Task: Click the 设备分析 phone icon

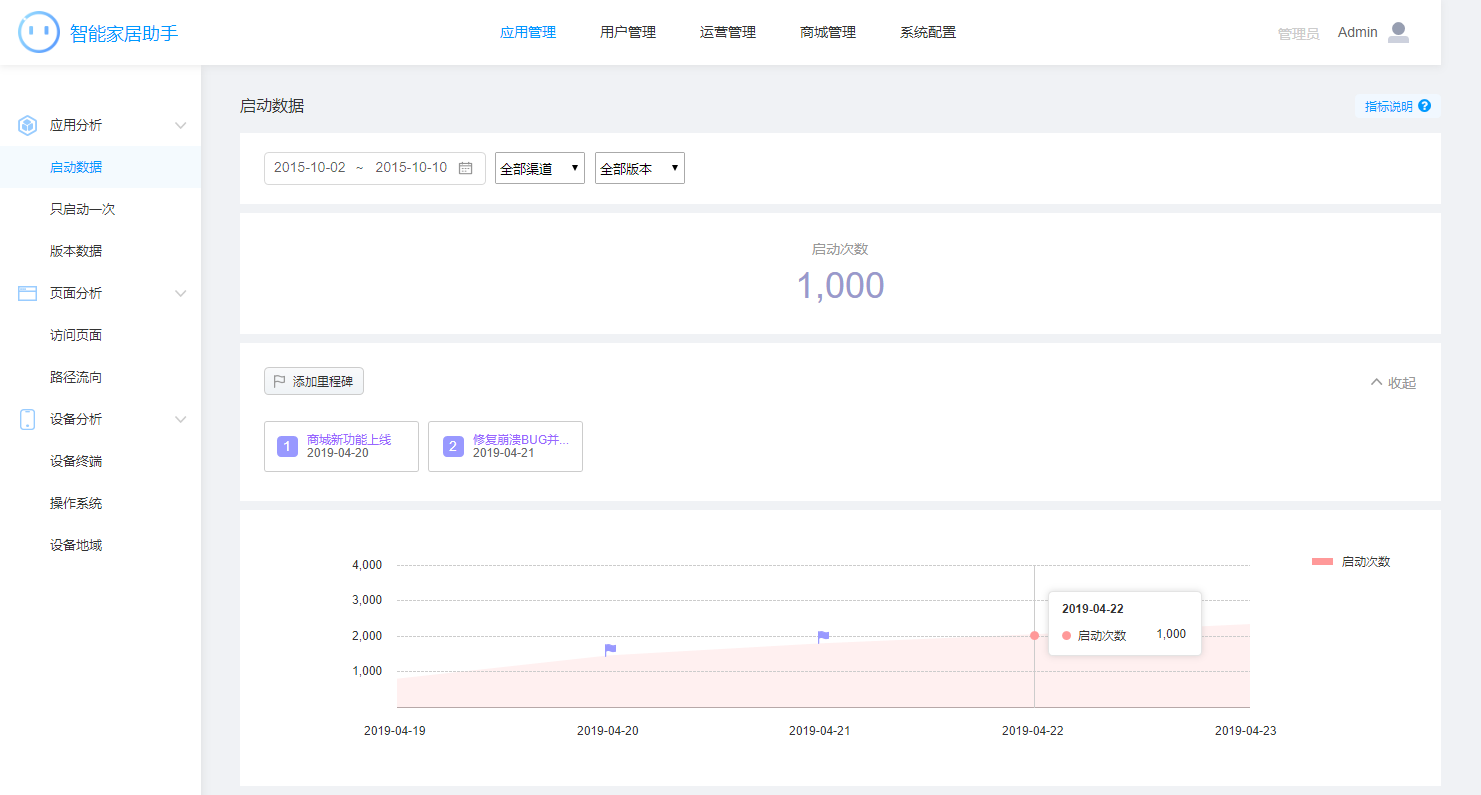Action: click(28, 419)
